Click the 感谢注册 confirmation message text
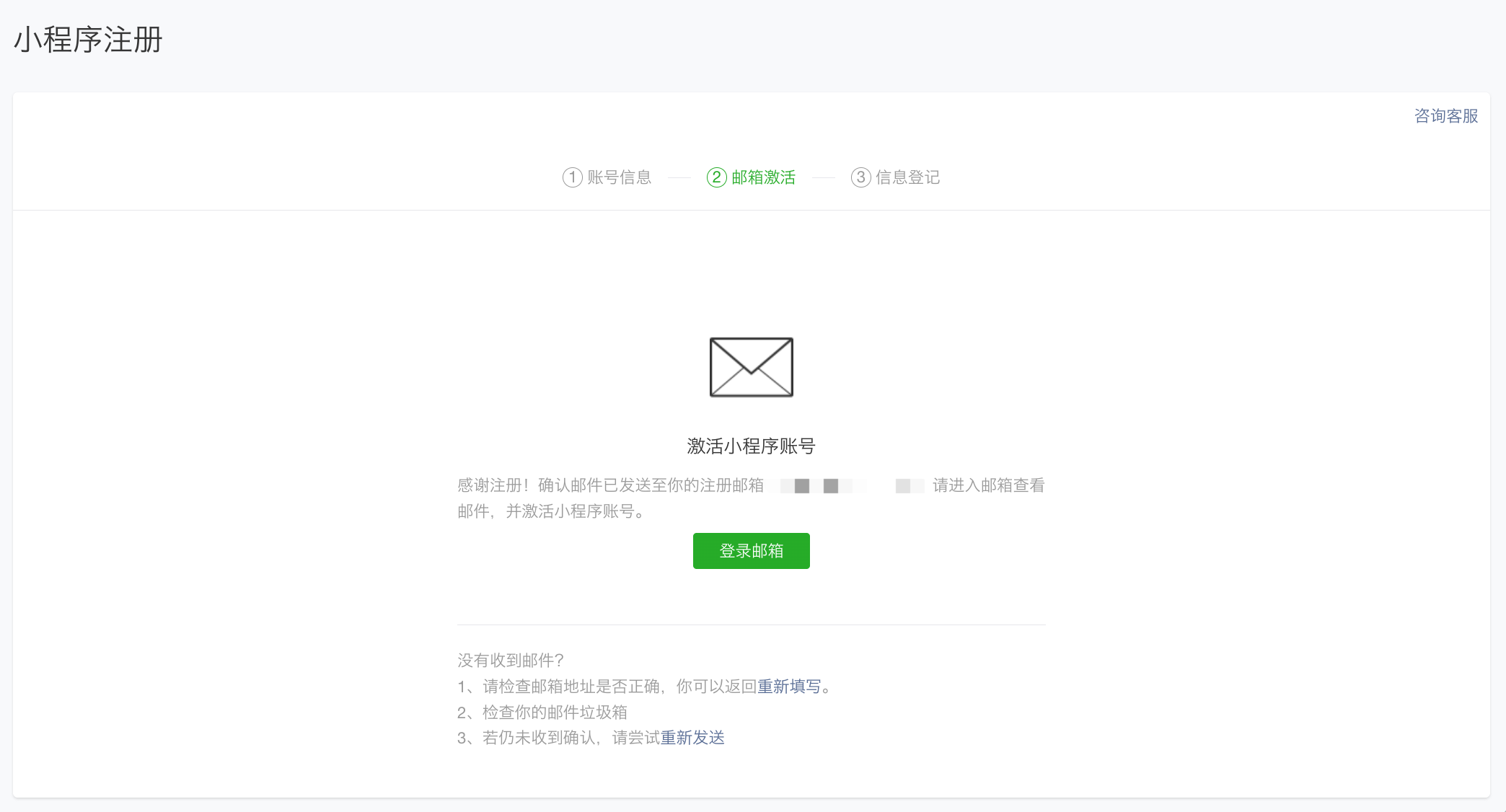The height and width of the screenshot is (812, 1506). tap(609, 486)
